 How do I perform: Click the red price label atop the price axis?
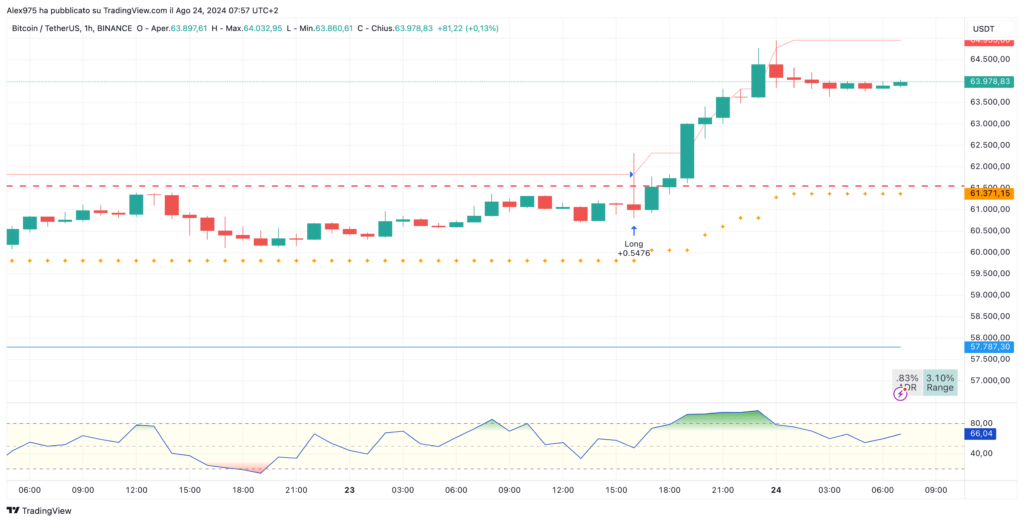(x=990, y=41)
